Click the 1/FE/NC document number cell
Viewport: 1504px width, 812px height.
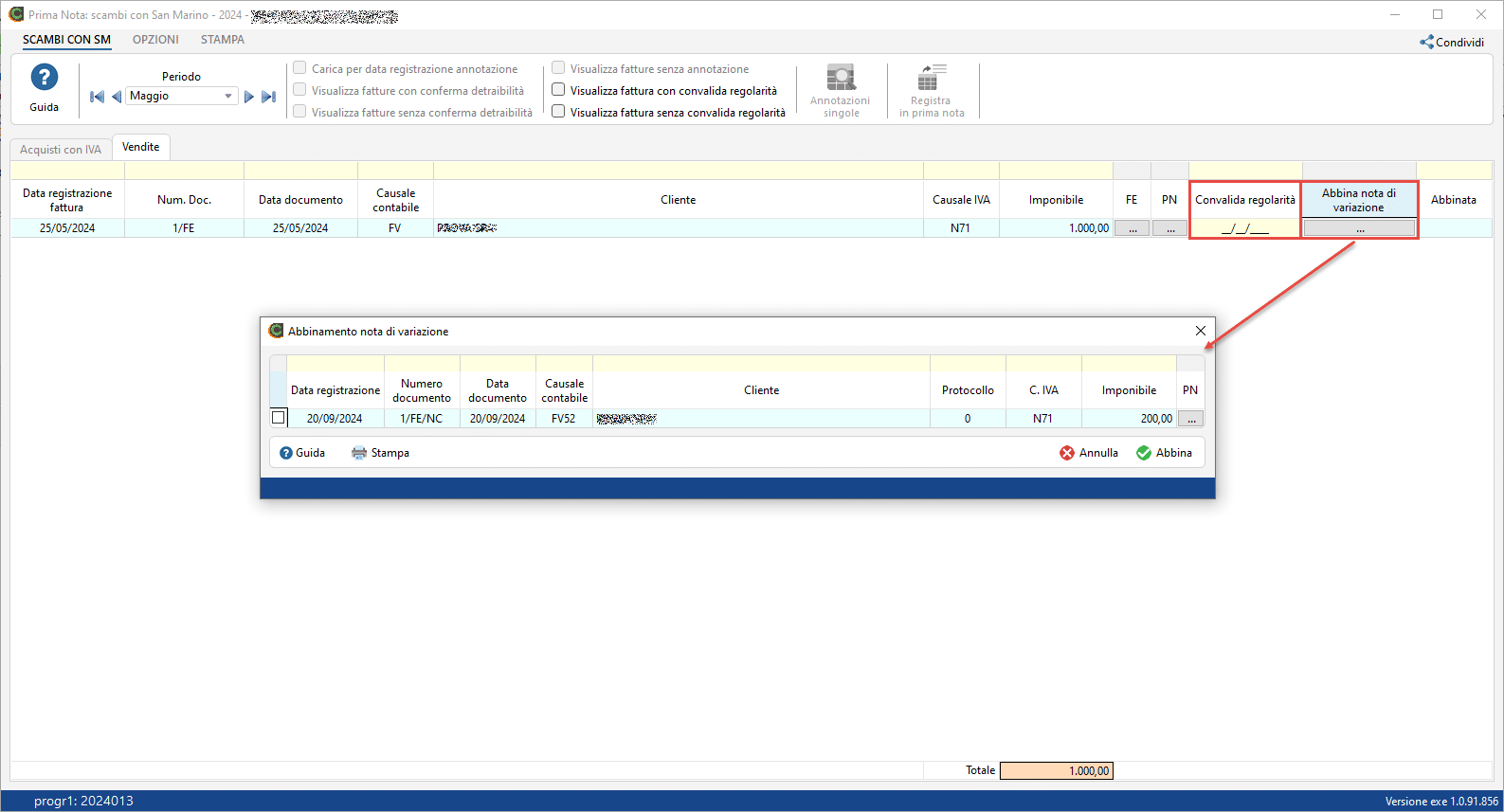click(422, 419)
